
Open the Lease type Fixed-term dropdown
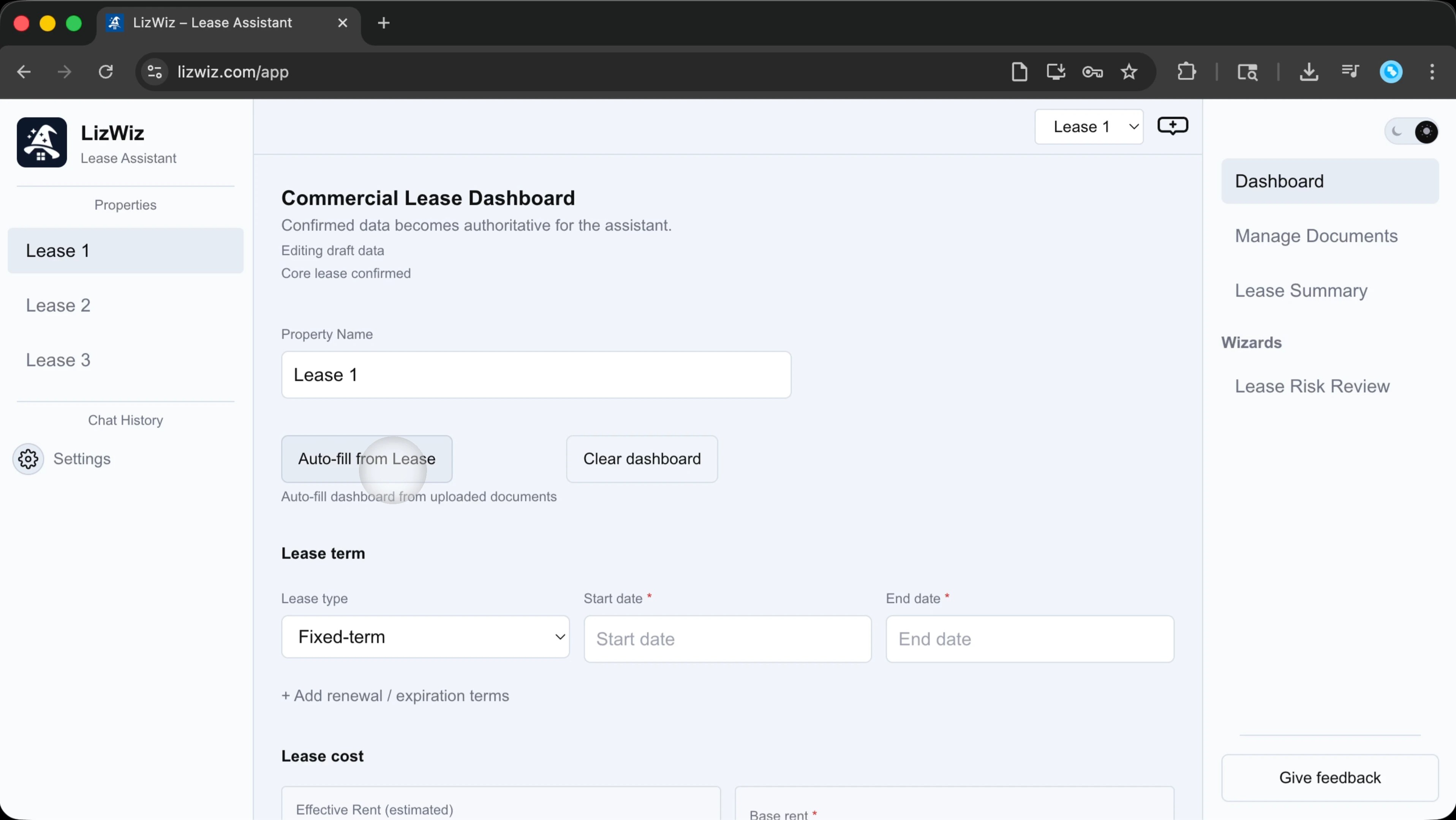point(425,637)
